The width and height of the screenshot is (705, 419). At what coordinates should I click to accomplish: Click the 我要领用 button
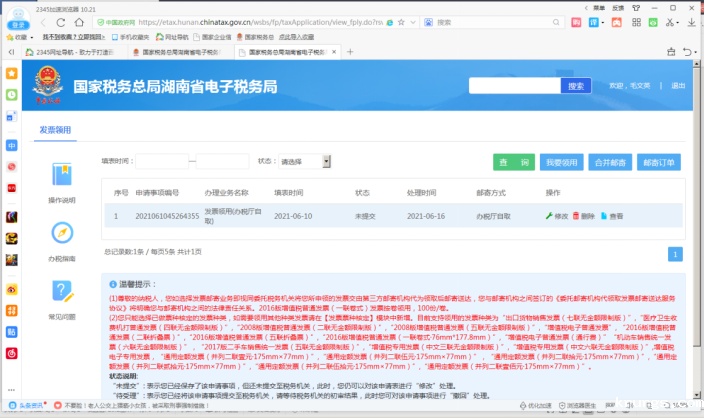click(x=560, y=162)
